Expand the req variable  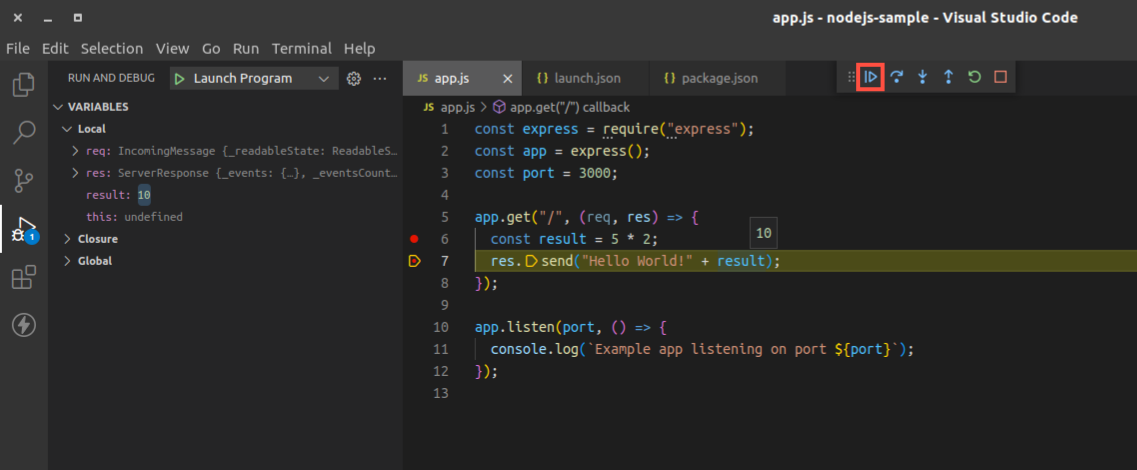pos(75,151)
